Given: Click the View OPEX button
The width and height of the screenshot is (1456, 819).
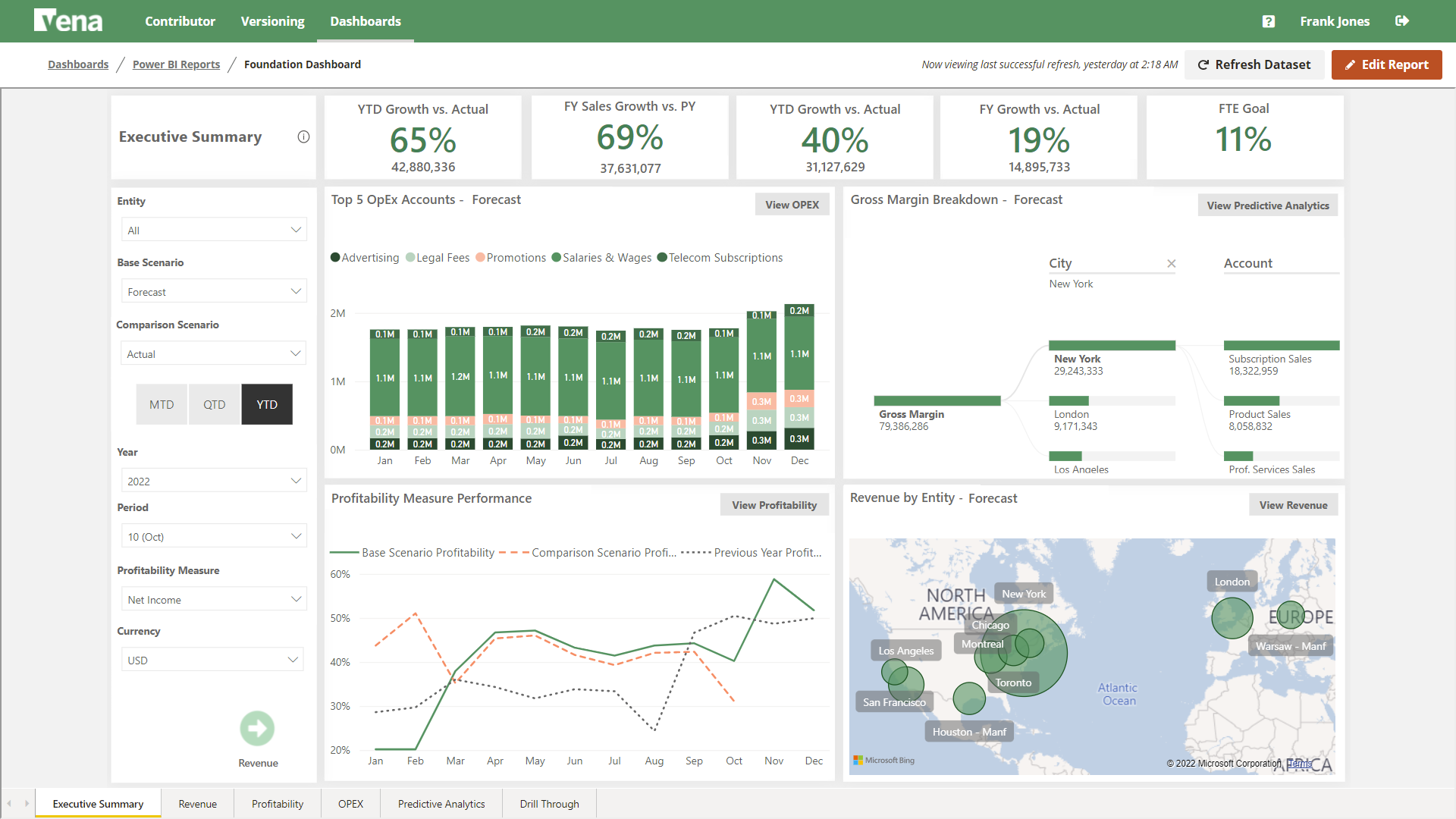Looking at the screenshot, I should tap(792, 204).
